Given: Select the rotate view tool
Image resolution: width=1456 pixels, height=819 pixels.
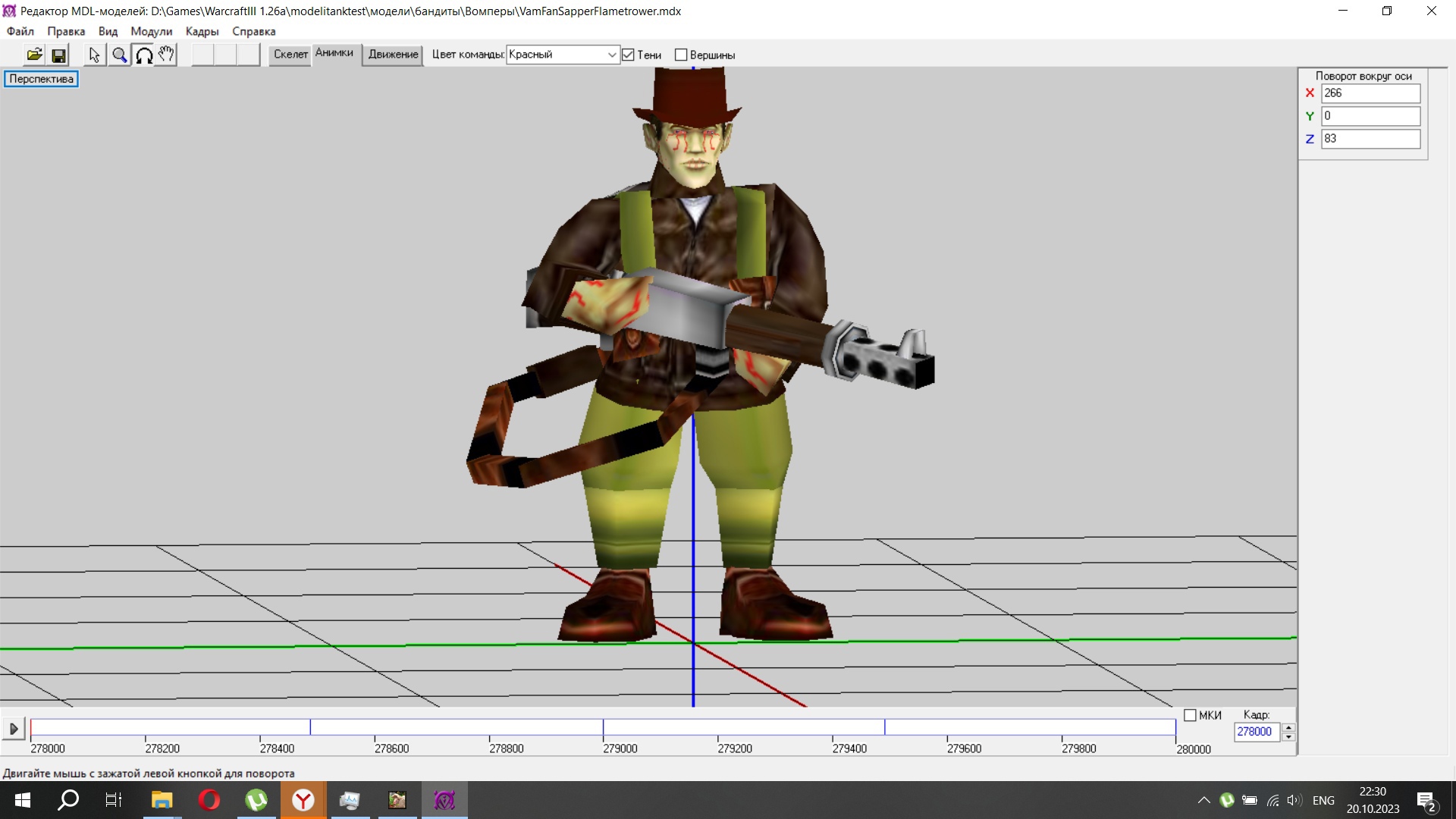Looking at the screenshot, I should click(x=143, y=55).
